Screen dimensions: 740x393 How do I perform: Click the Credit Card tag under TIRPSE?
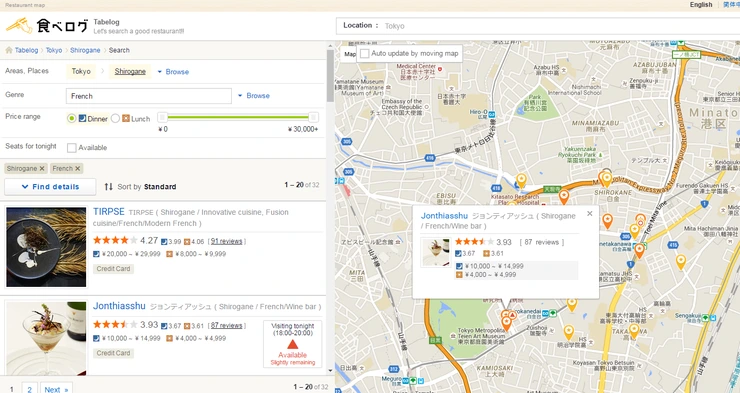pyautogui.click(x=113, y=268)
